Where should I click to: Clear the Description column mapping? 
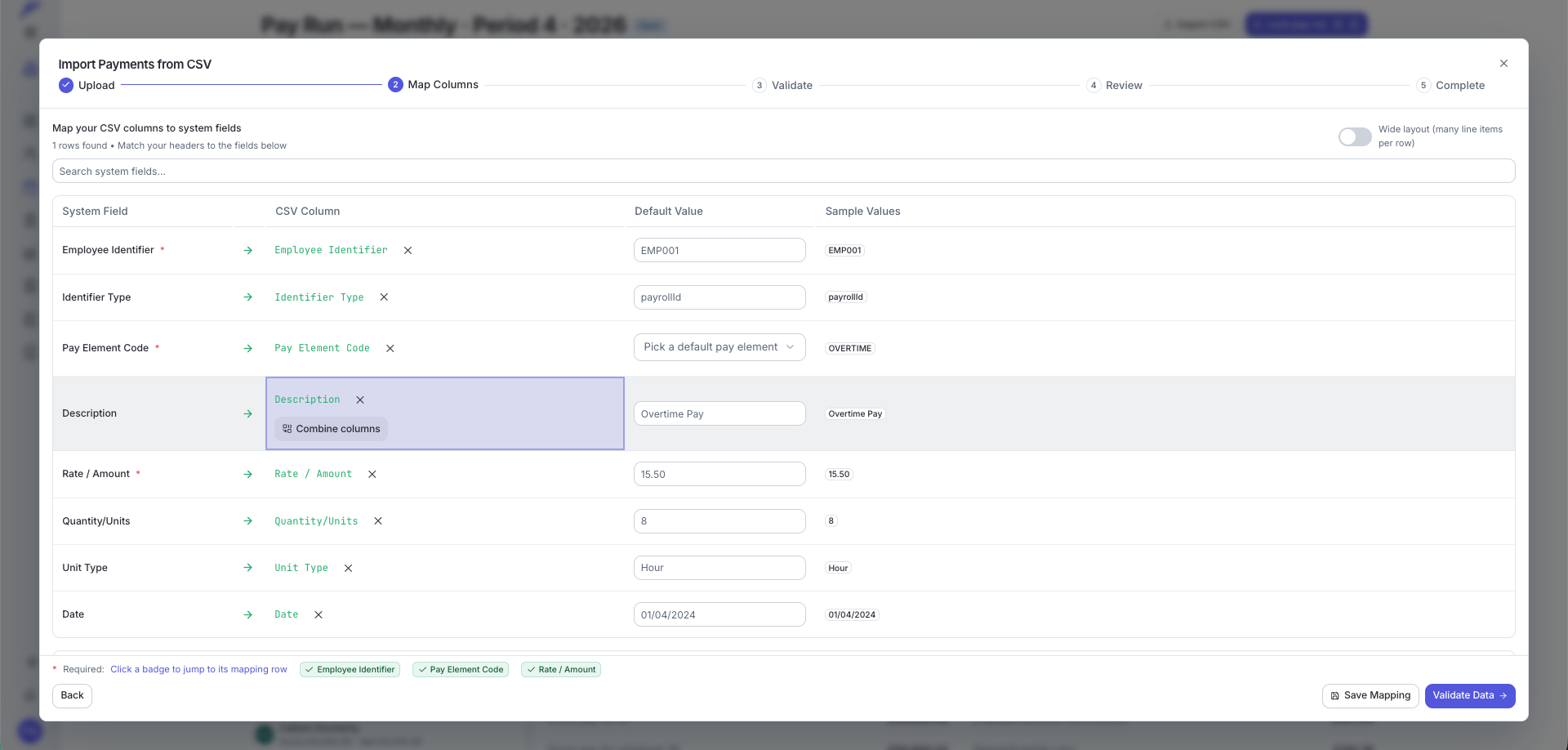point(360,400)
